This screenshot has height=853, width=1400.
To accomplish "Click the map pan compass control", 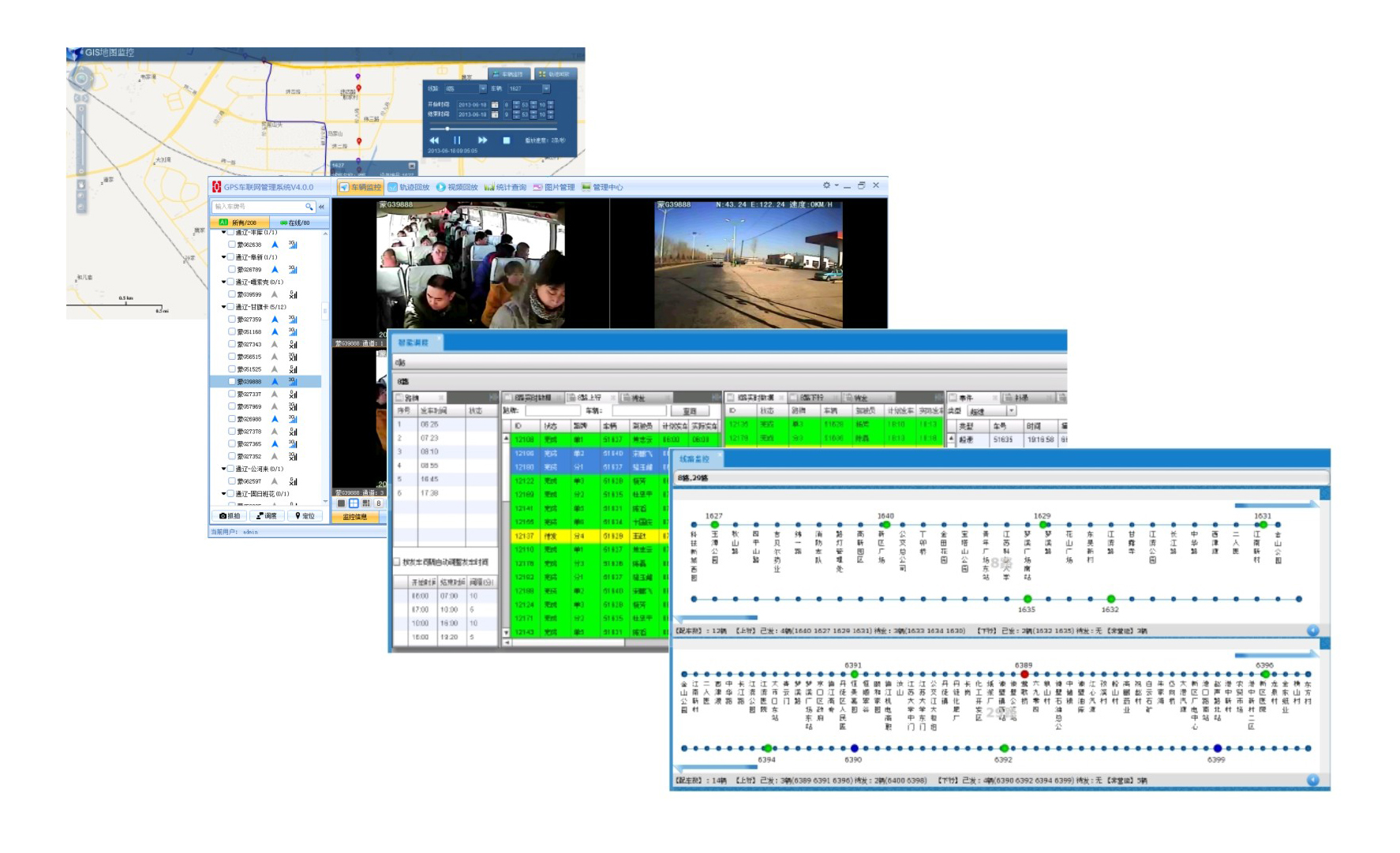I will click(80, 78).
